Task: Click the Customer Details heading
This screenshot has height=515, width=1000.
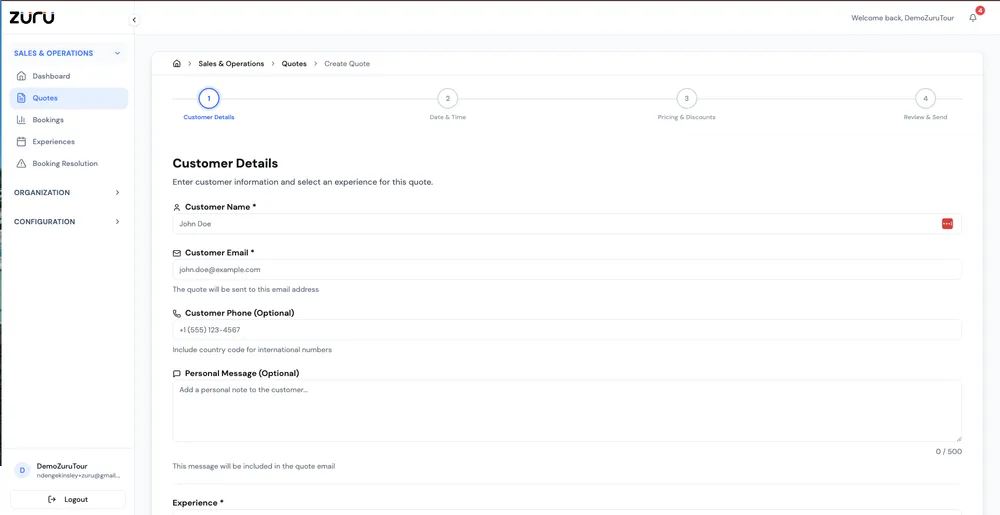Action: [x=225, y=163]
